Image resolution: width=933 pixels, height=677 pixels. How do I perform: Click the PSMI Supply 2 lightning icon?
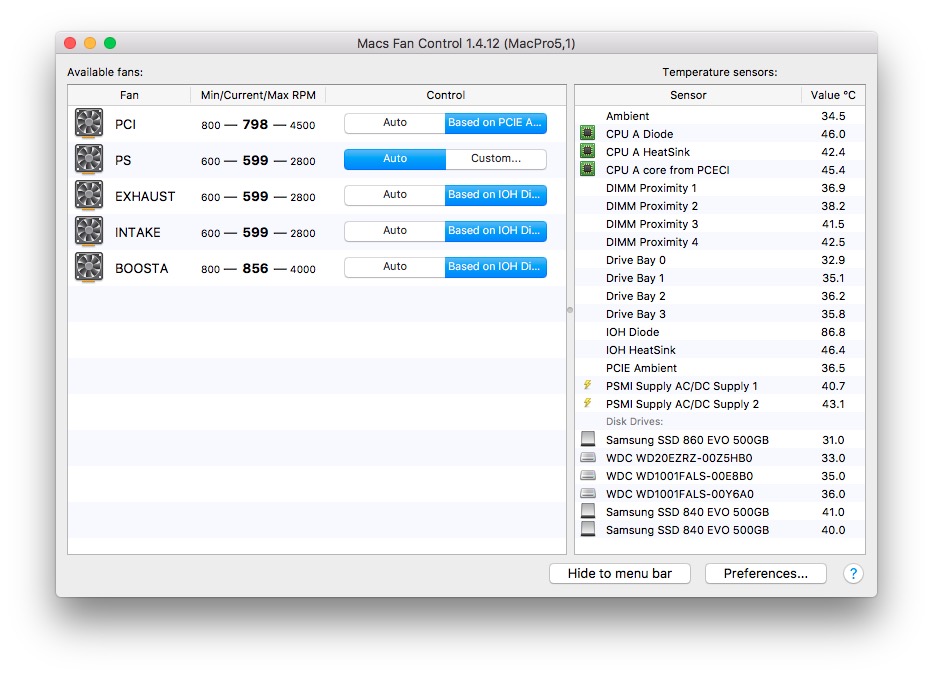[x=587, y=403]
